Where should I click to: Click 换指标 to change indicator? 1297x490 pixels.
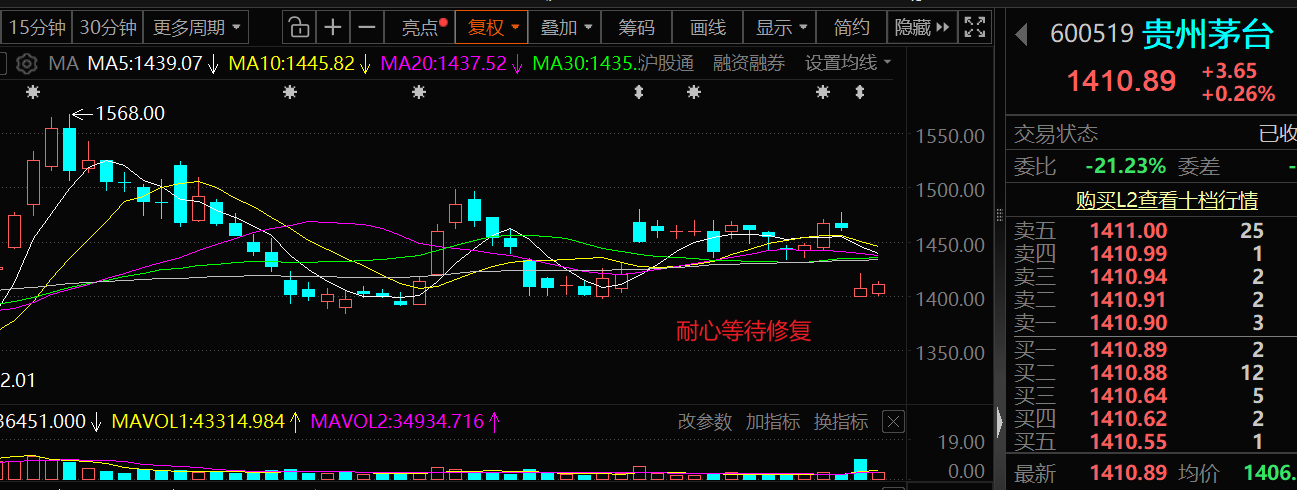840,421
